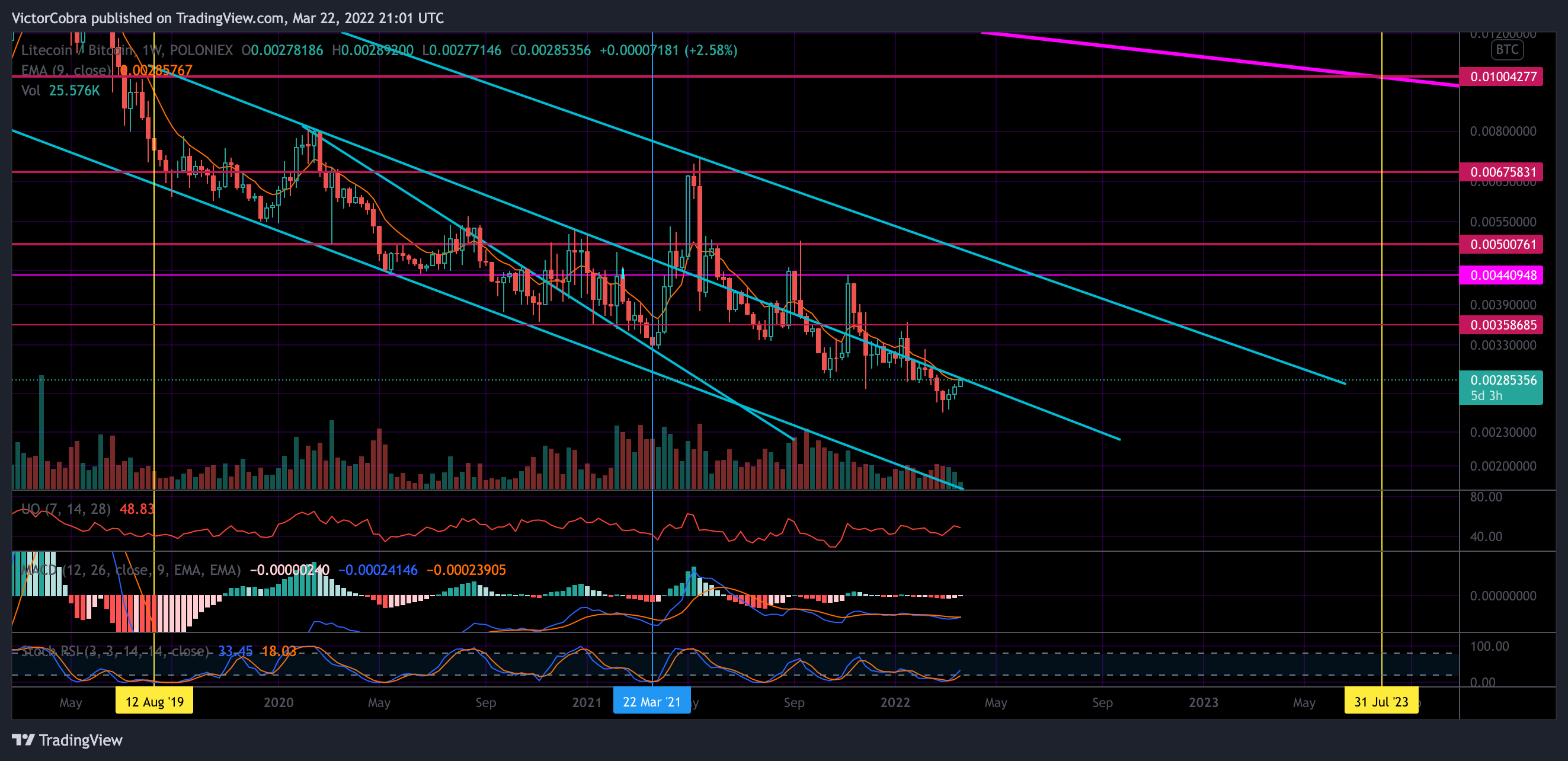Select the 22 Mar '21 date marker
The width and height of the screenshot is (1568, 761).
(652, 701)
